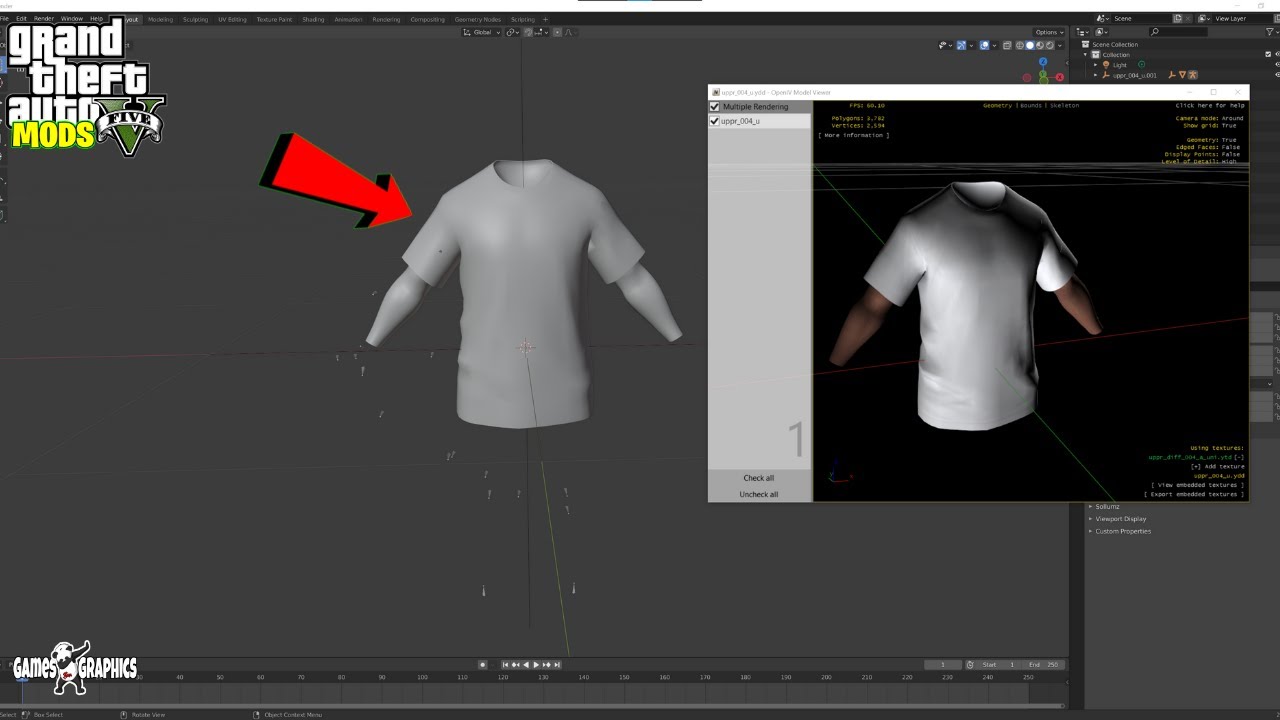Viewport: 1280px width, 720px height.
Task: Select solid viewport shading
Action: tap(1030, 45)
